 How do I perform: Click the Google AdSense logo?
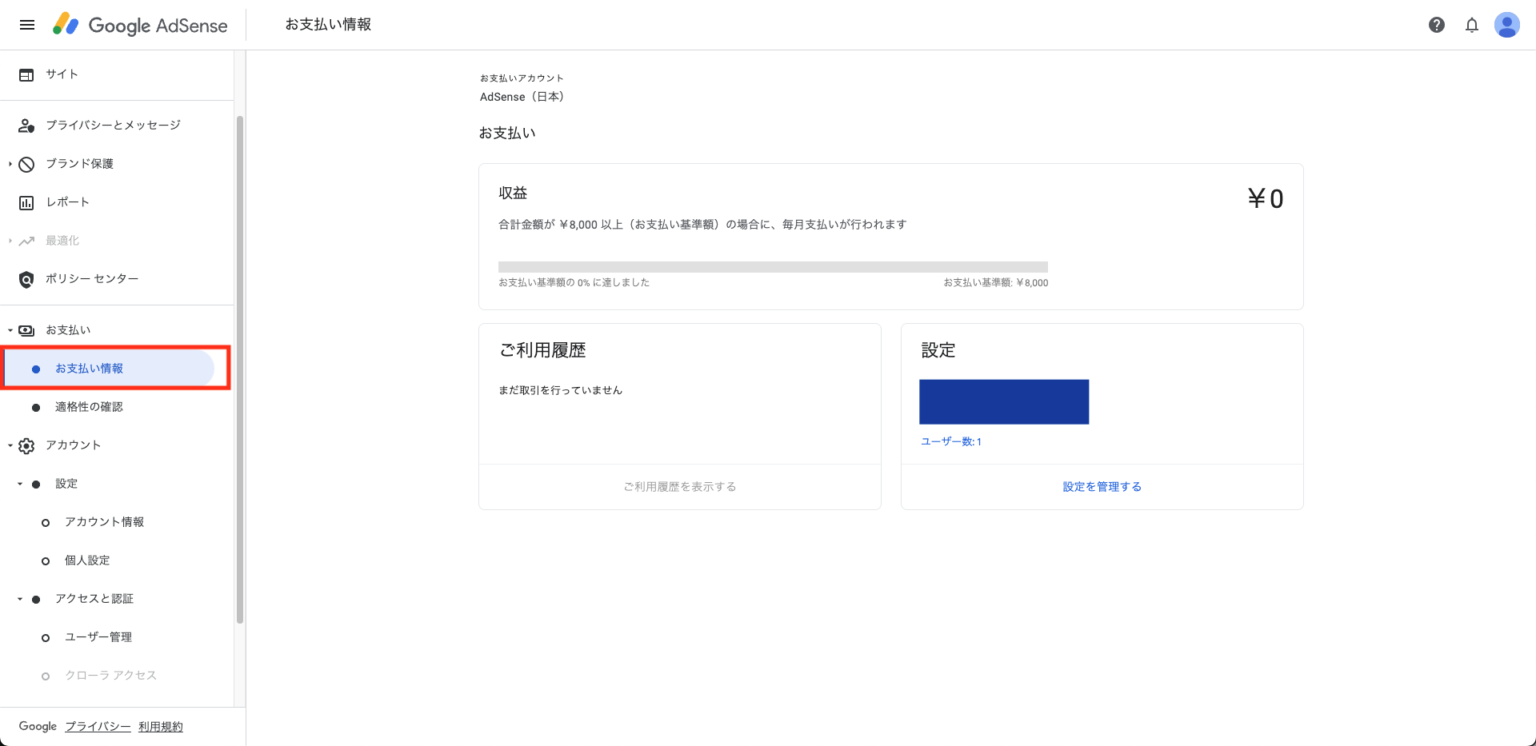point(141,25)
